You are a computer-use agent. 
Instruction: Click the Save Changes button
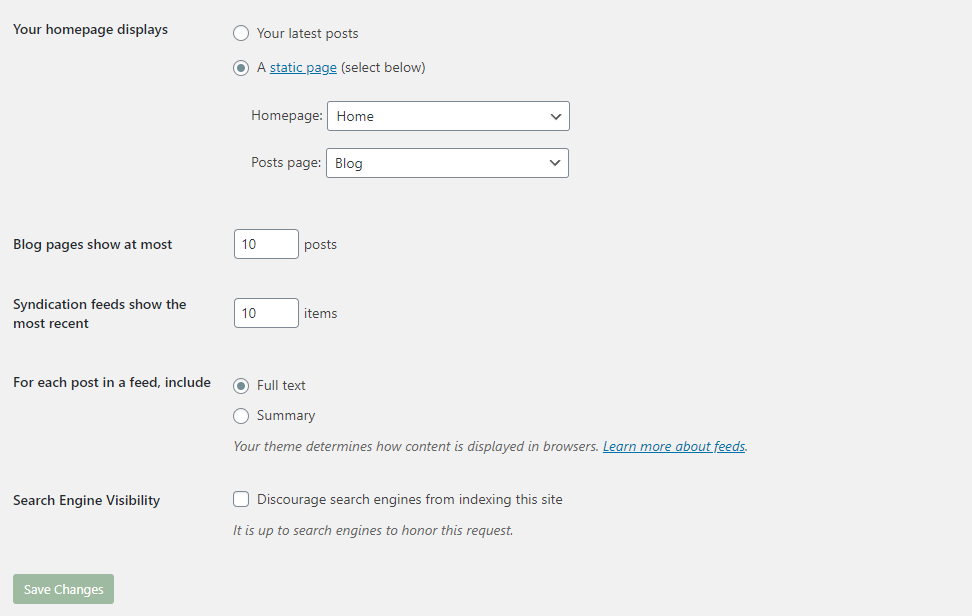63,589
